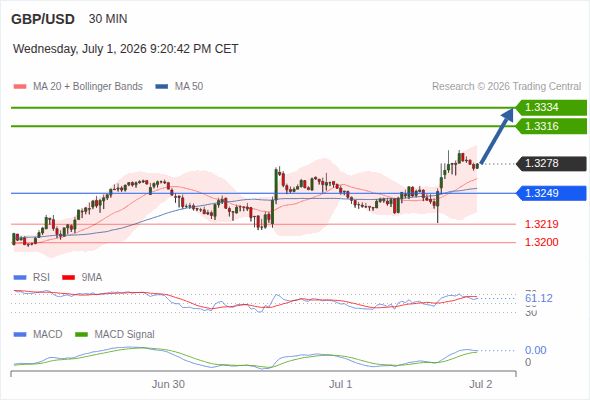Click the red 9MA legend marker

click(68, 278)
